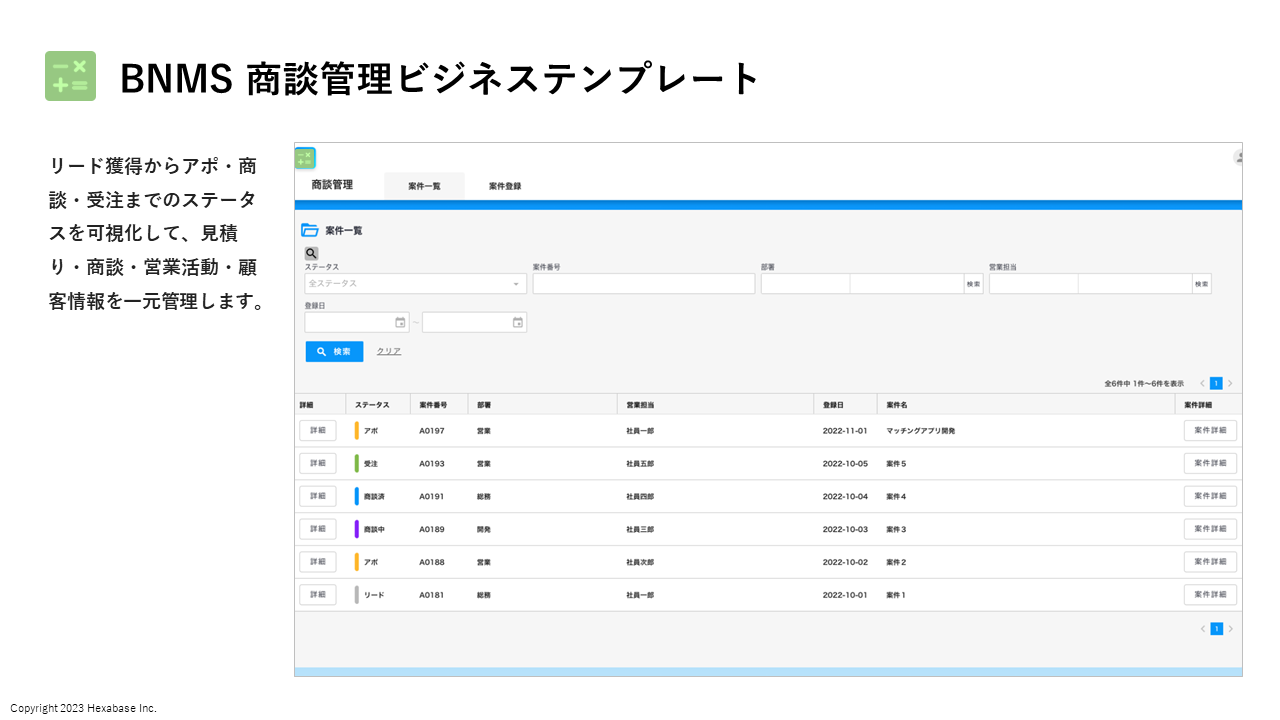Click 案件詳細 button for 案件1
This screenshot has height=720, width=1280.
(1210, 595)
